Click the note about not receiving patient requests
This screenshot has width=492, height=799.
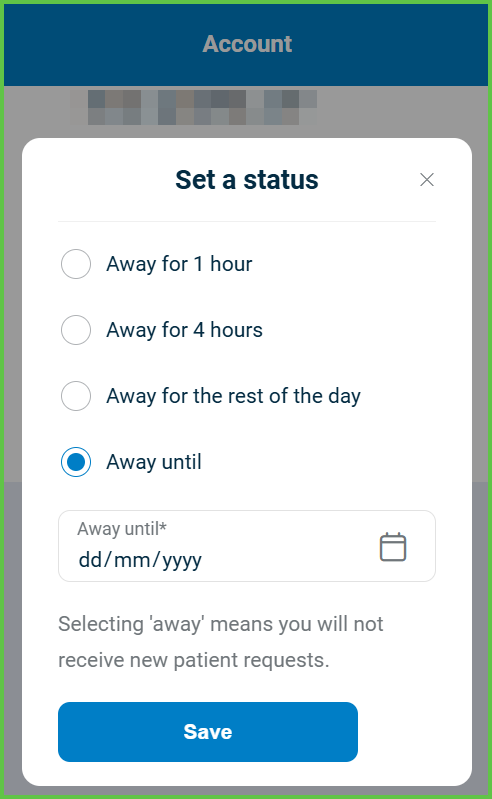(x=221, y=642)
